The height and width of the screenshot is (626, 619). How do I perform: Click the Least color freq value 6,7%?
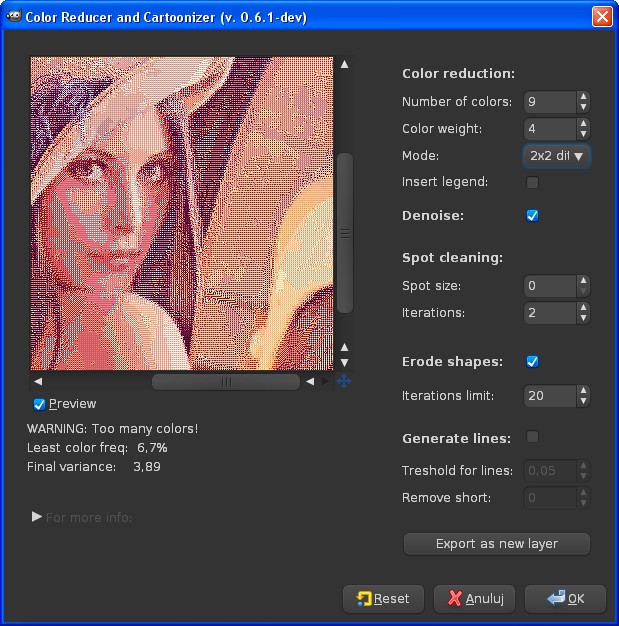coord(152,448)
